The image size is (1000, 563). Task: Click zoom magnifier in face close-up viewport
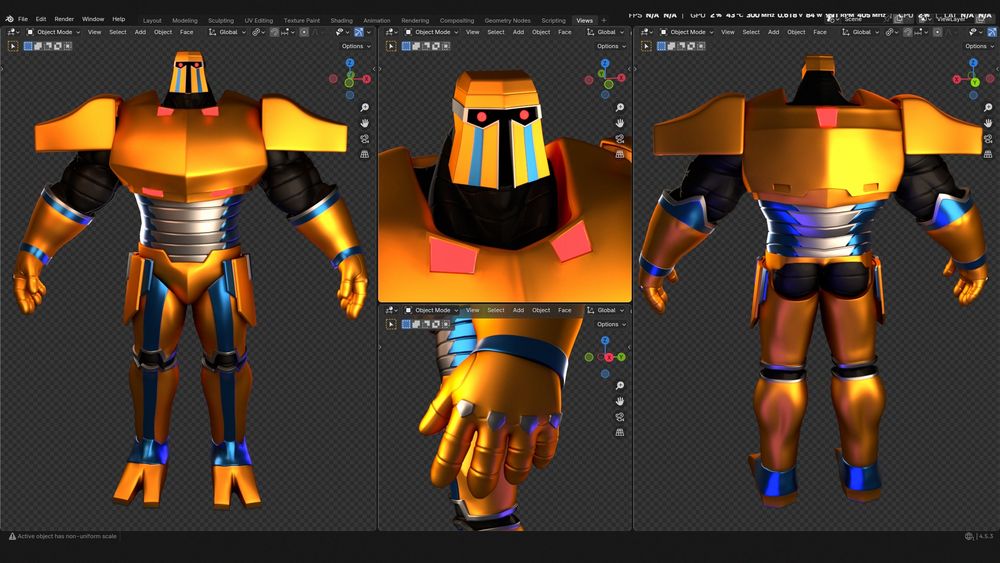(x=619, y=108)
